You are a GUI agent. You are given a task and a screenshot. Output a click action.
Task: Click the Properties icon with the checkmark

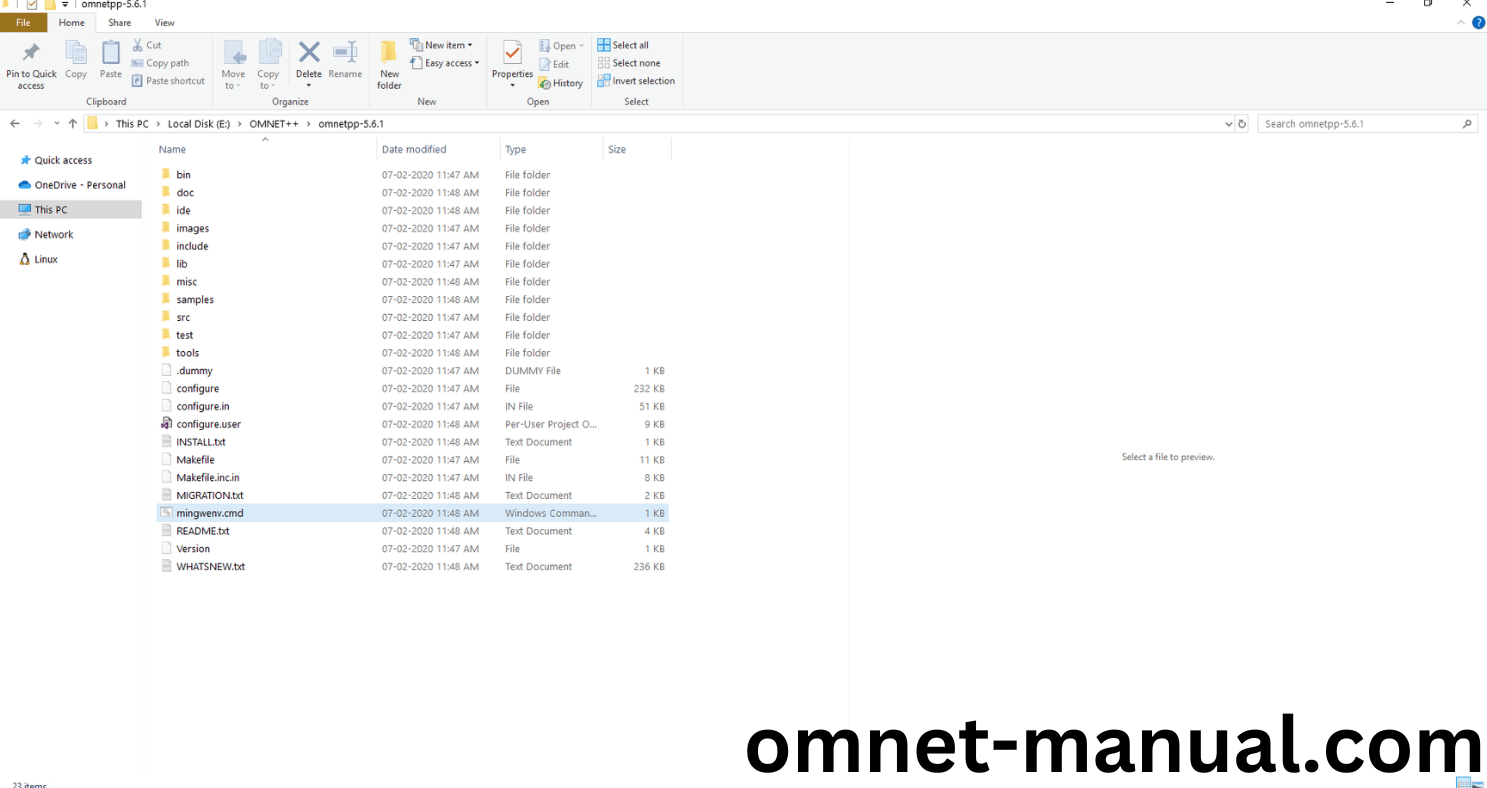(x=512, y=53)
